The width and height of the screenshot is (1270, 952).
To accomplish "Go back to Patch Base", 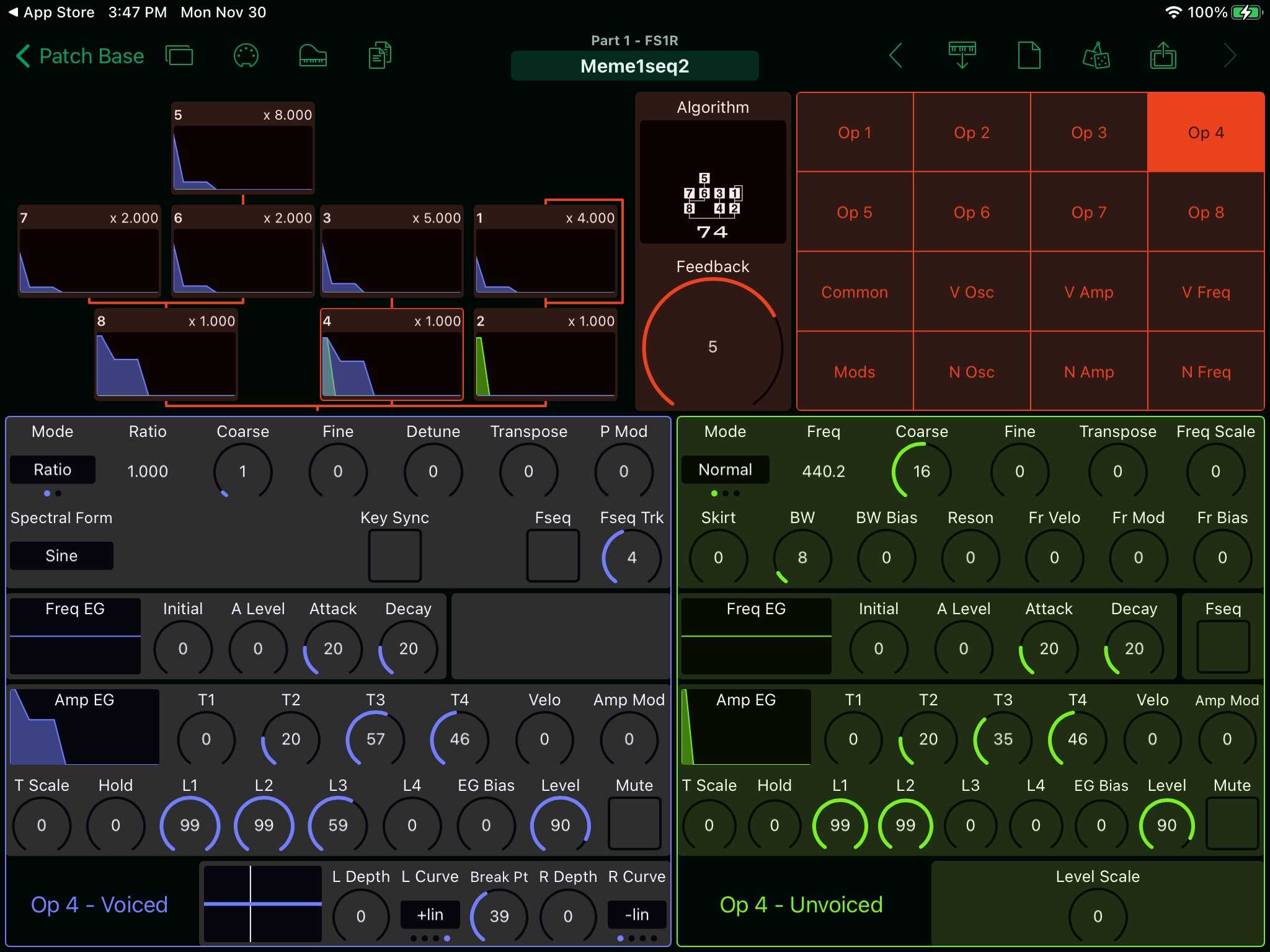I will (x=79, y=56).
